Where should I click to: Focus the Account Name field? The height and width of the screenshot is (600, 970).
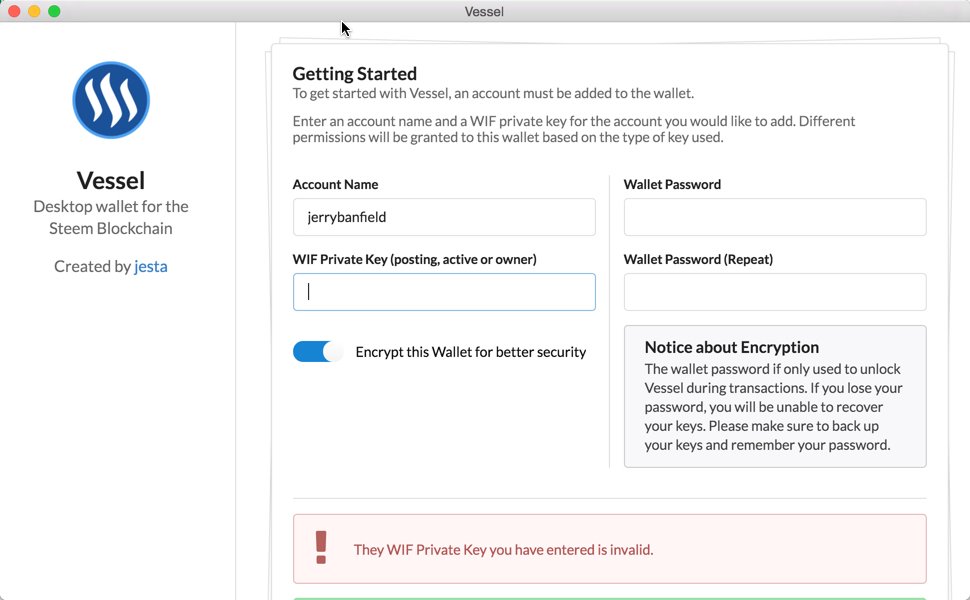444,216
